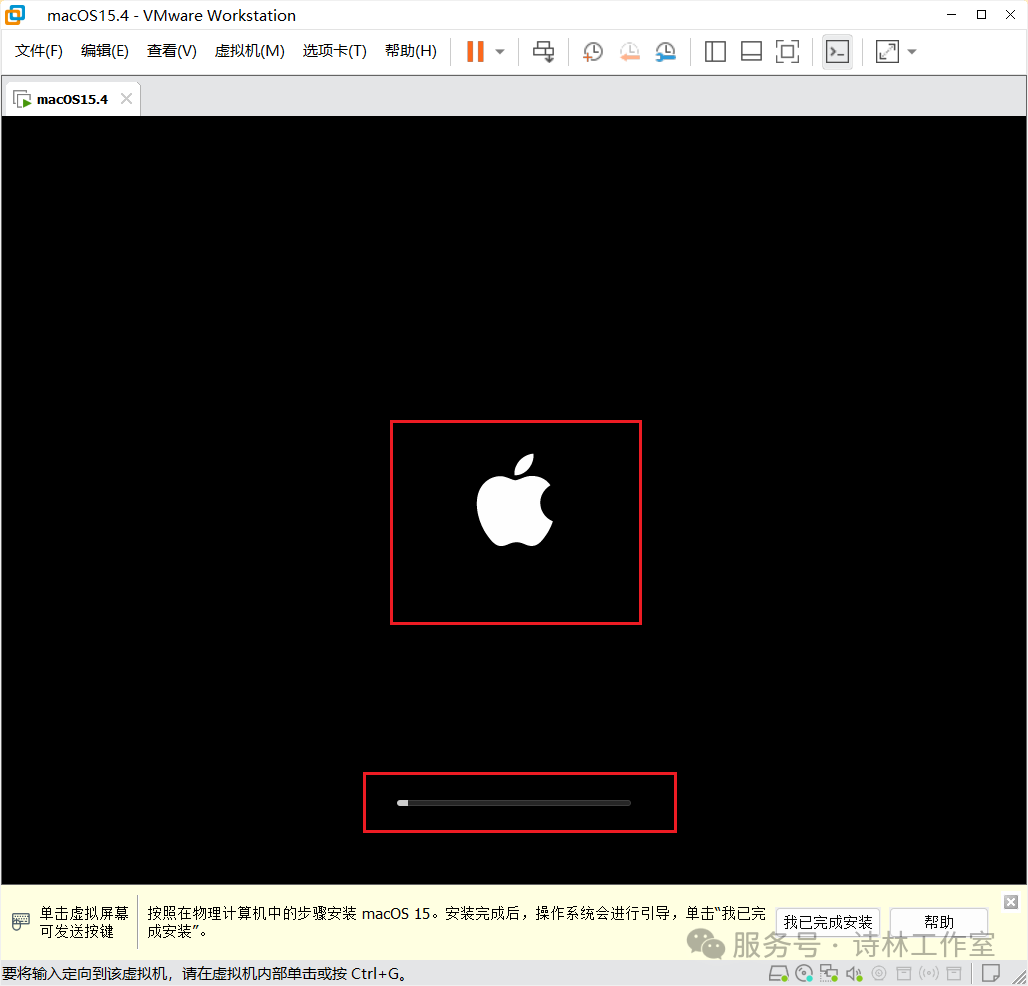Viewport: 1028px width, 986px height.
Task: Minimize the VMware Workstation window
Action: click(x=951, y=14)
